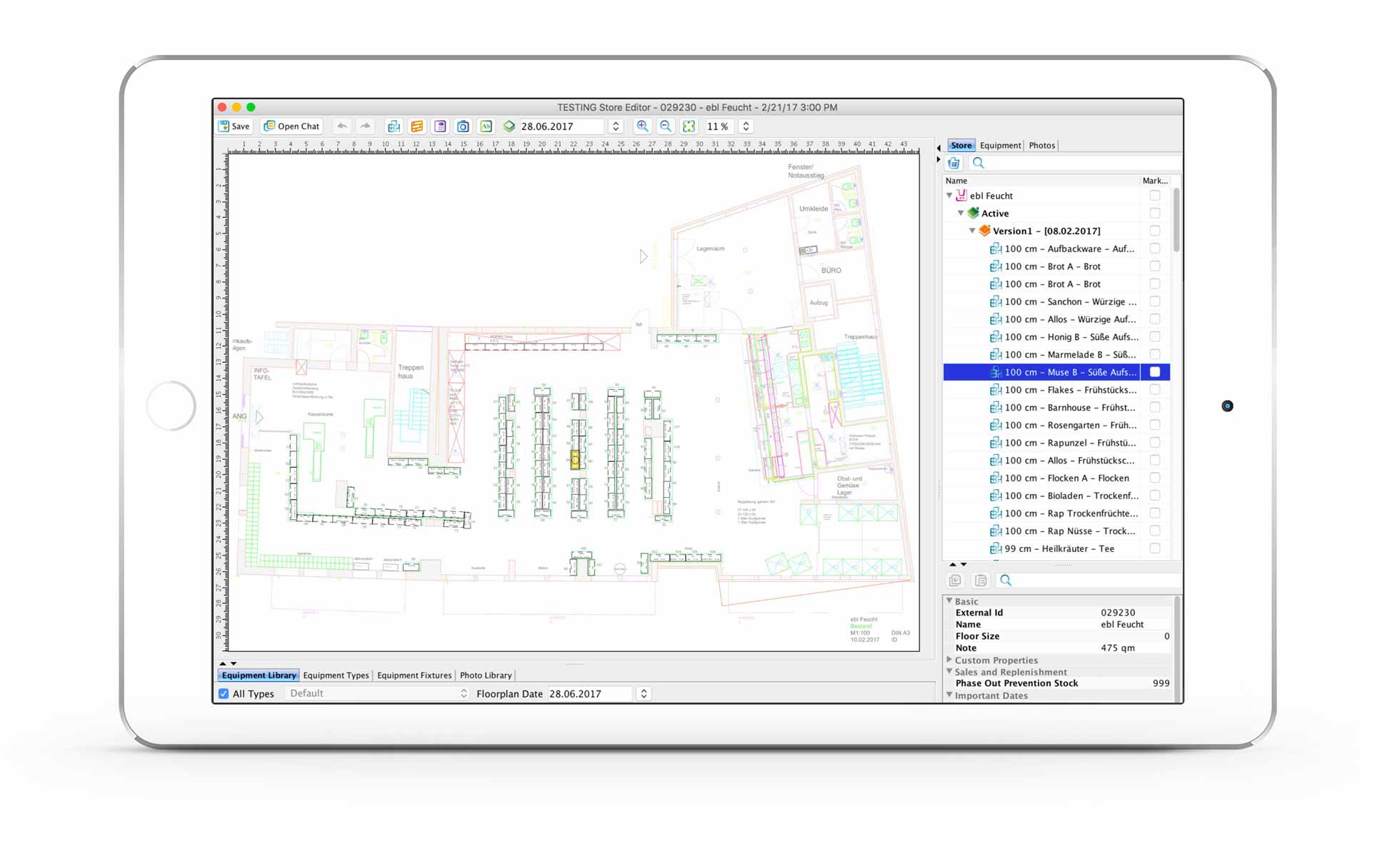Open the Default type dropdown
The height and width of the screenshot is (854, 1400).
click(377, 693)
